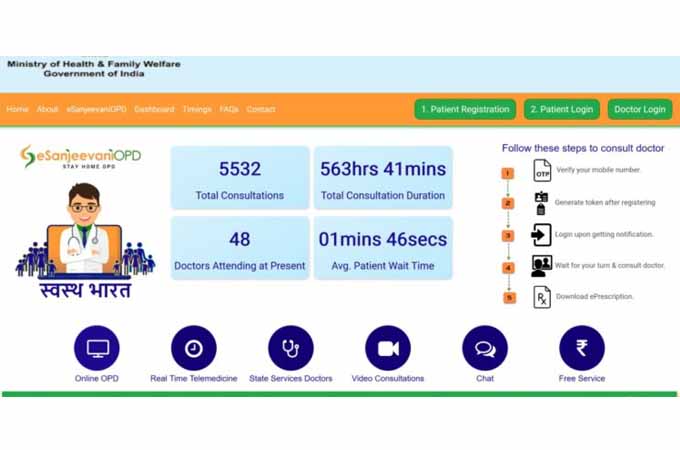Click the login arrow icon

tap(541, 235)
